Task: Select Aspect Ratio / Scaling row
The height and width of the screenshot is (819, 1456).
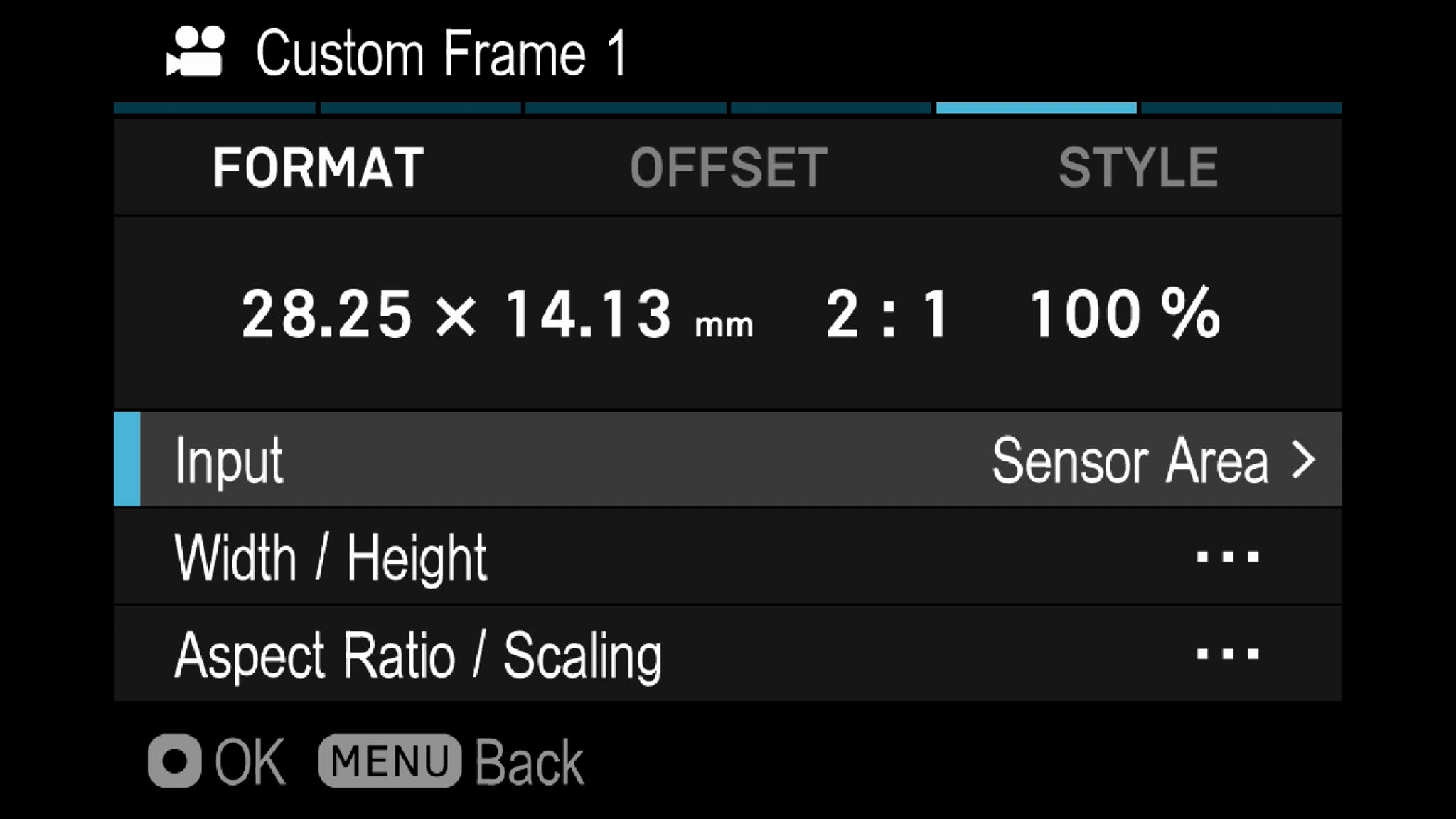Action: [x=728, y=653]
